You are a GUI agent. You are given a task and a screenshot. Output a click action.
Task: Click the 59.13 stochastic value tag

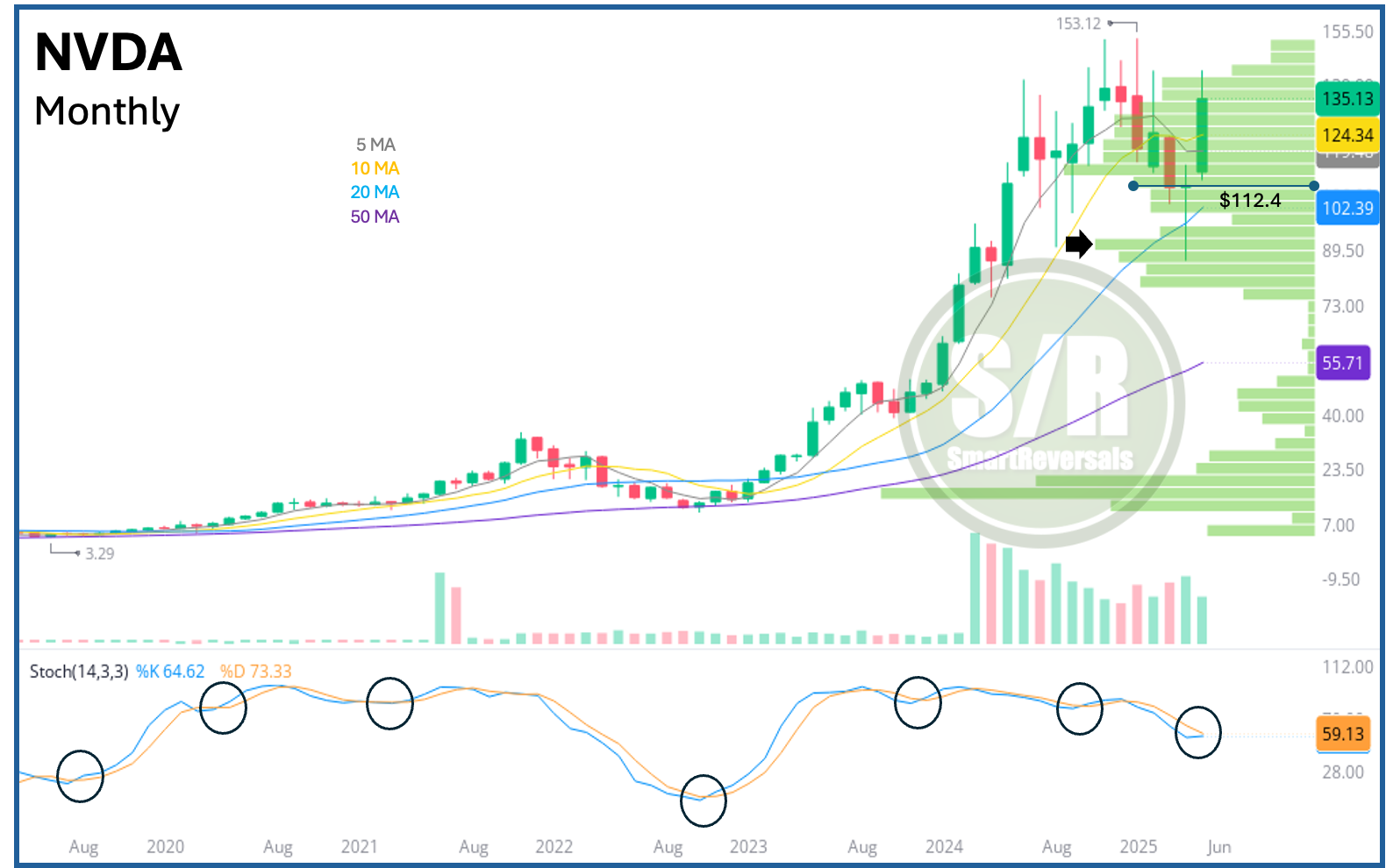tap(1343, 734)
